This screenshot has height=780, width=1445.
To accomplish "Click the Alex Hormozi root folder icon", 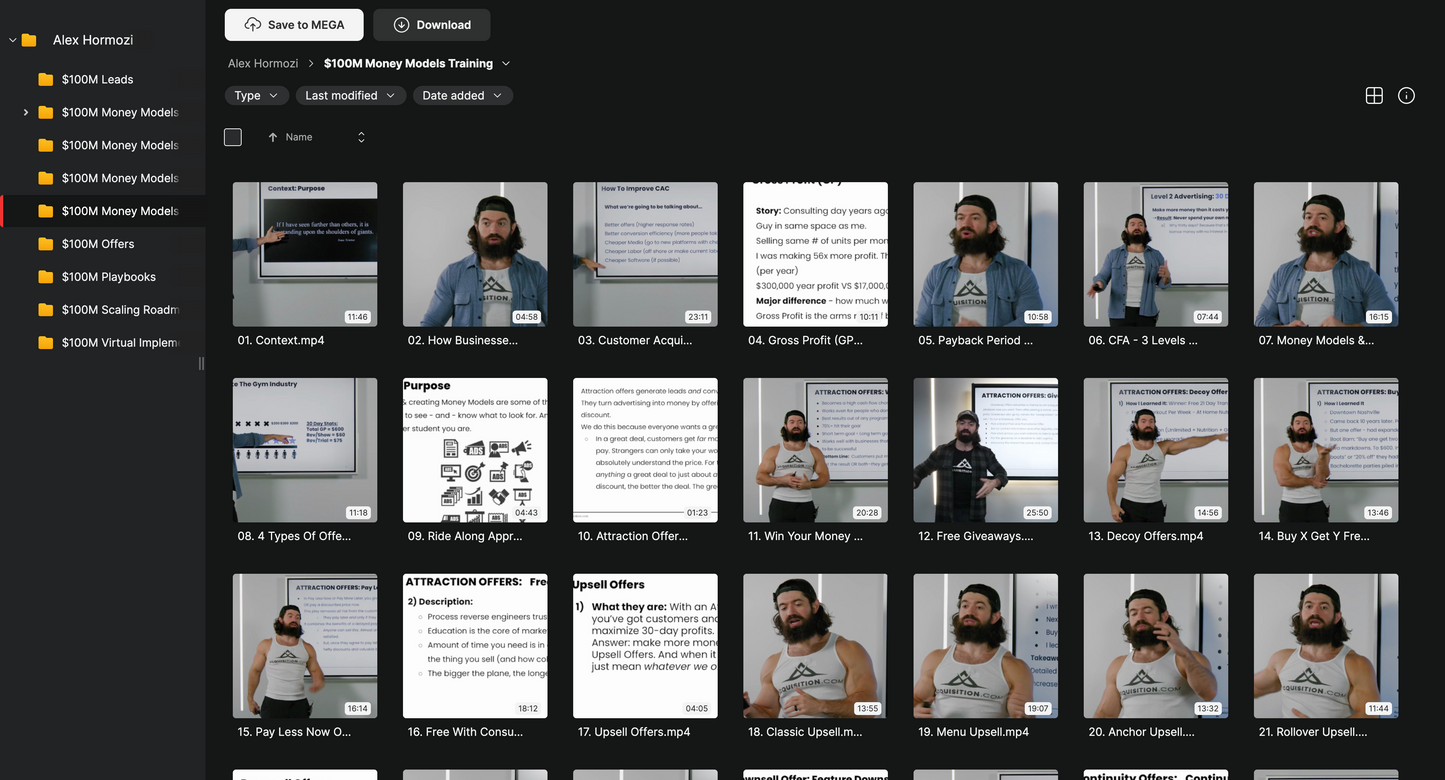I will pos(29,41).
